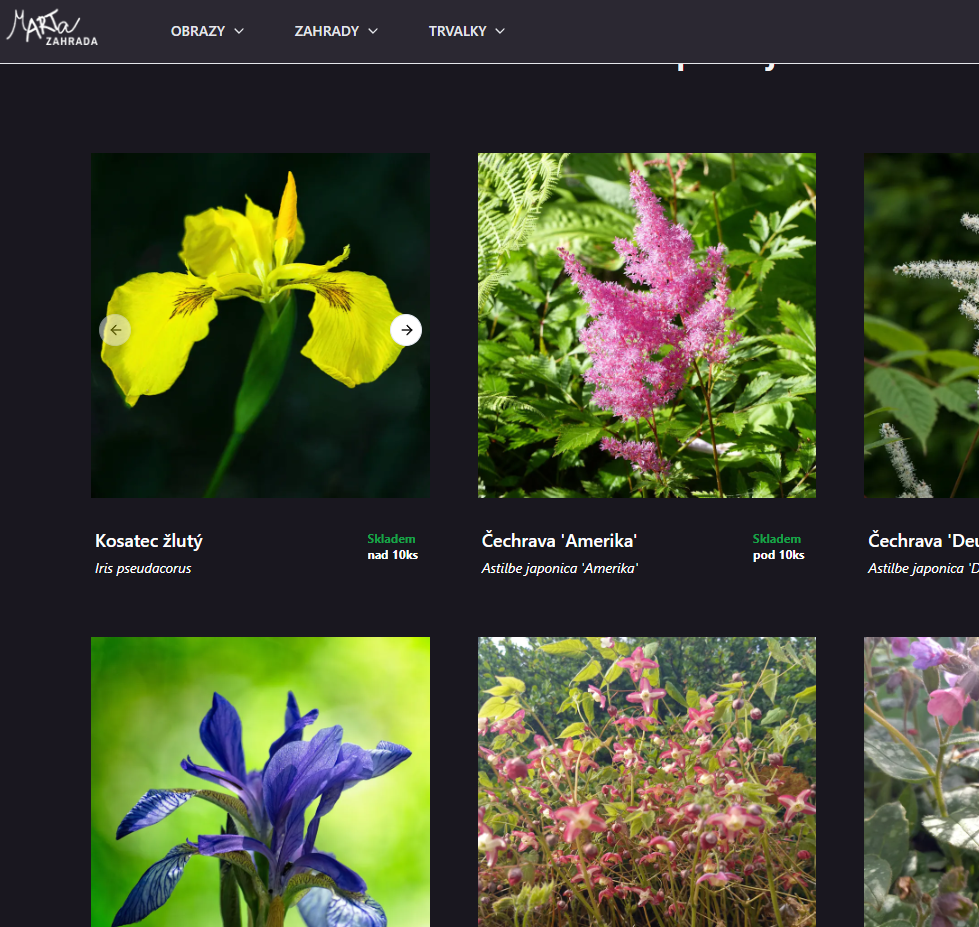Open the Čechrava 'Amerika' product title
979x927 pixels.
point(559,541)
